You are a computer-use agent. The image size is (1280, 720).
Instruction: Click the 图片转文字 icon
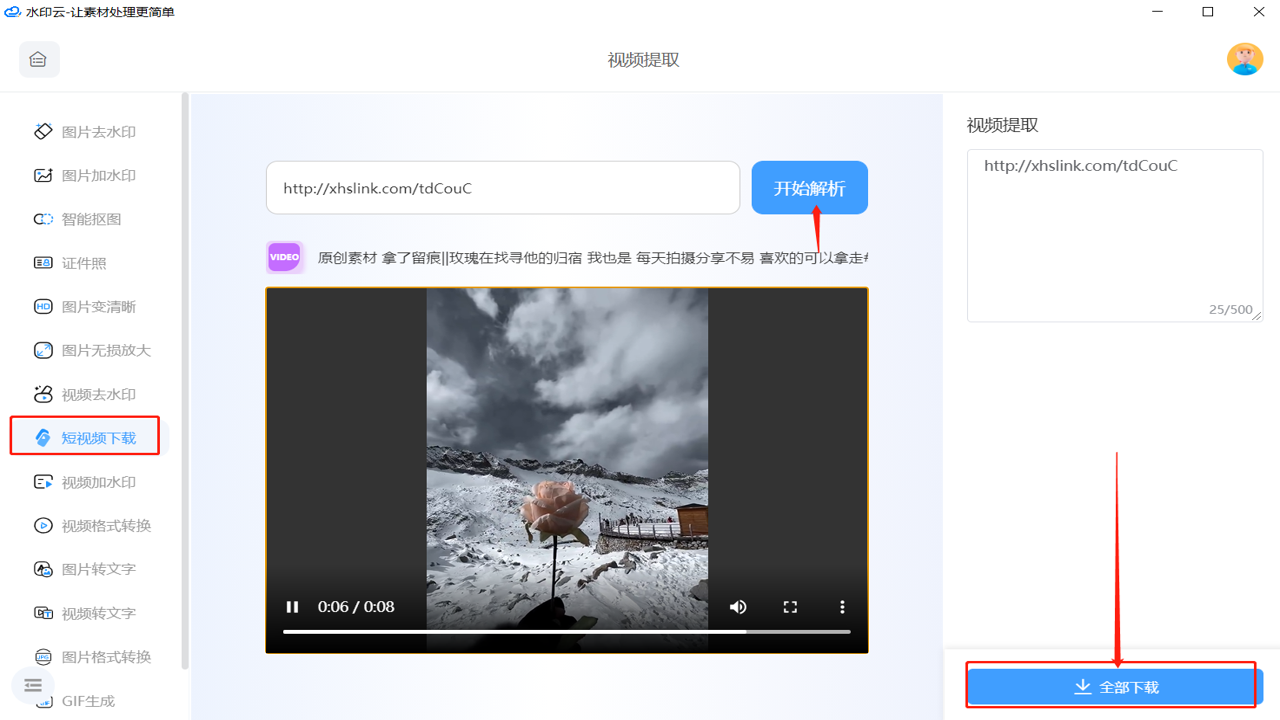pyautogui.click(x=43, y=569)
